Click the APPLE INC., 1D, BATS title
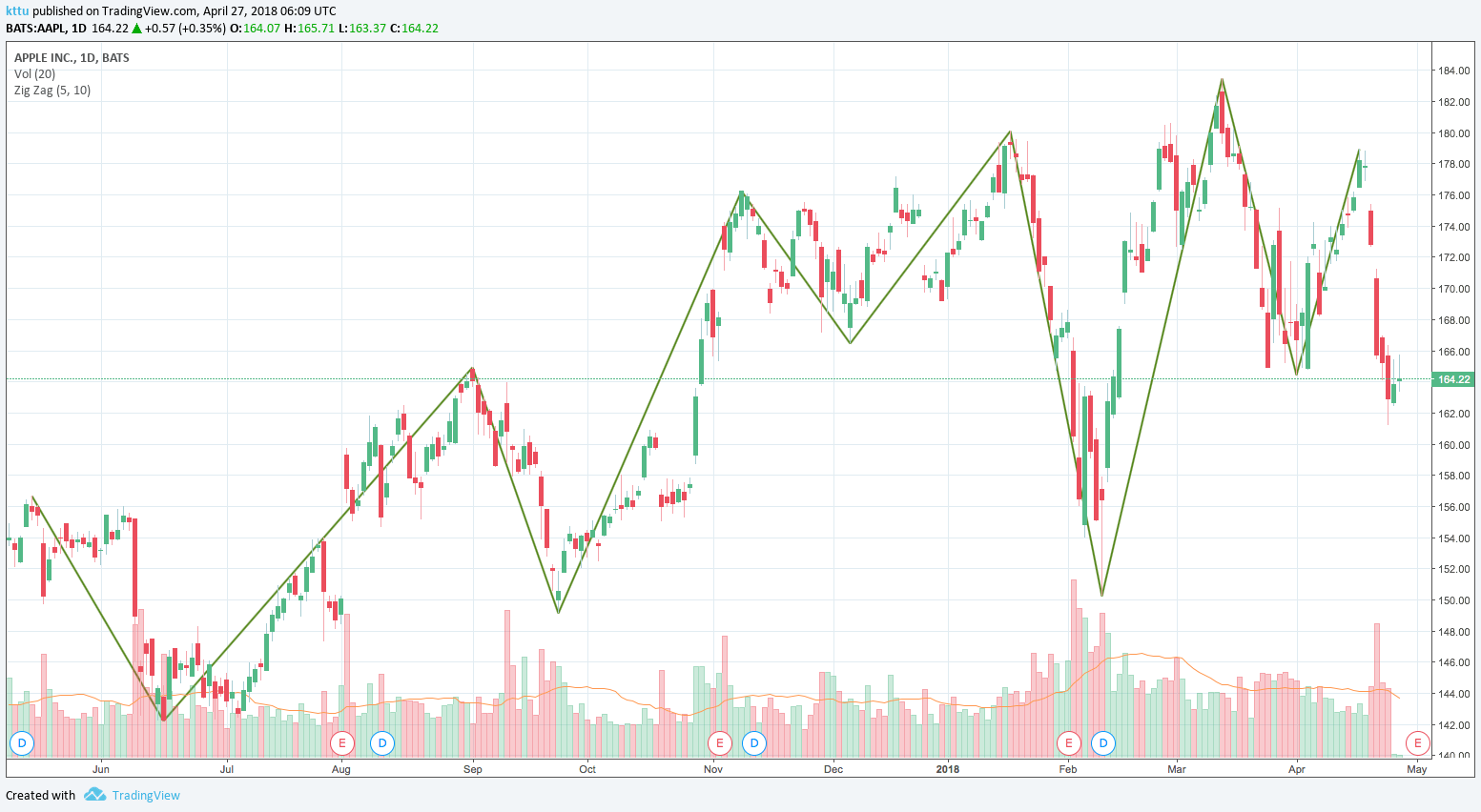This screenshot has height=812, width=1481. (72, 58)
